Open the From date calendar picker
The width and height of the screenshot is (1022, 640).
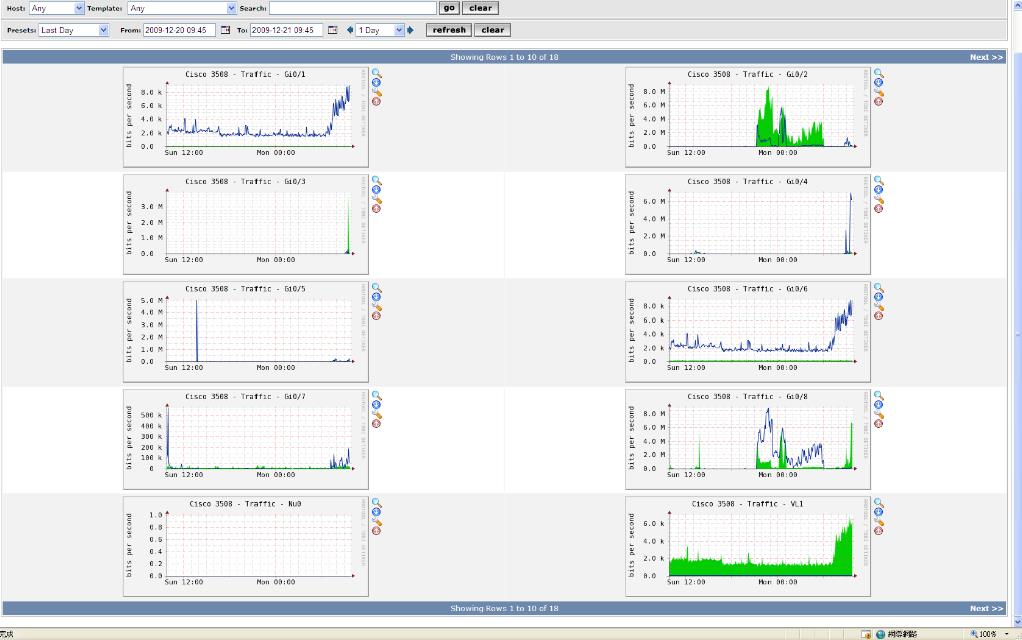tap(225, 30)
